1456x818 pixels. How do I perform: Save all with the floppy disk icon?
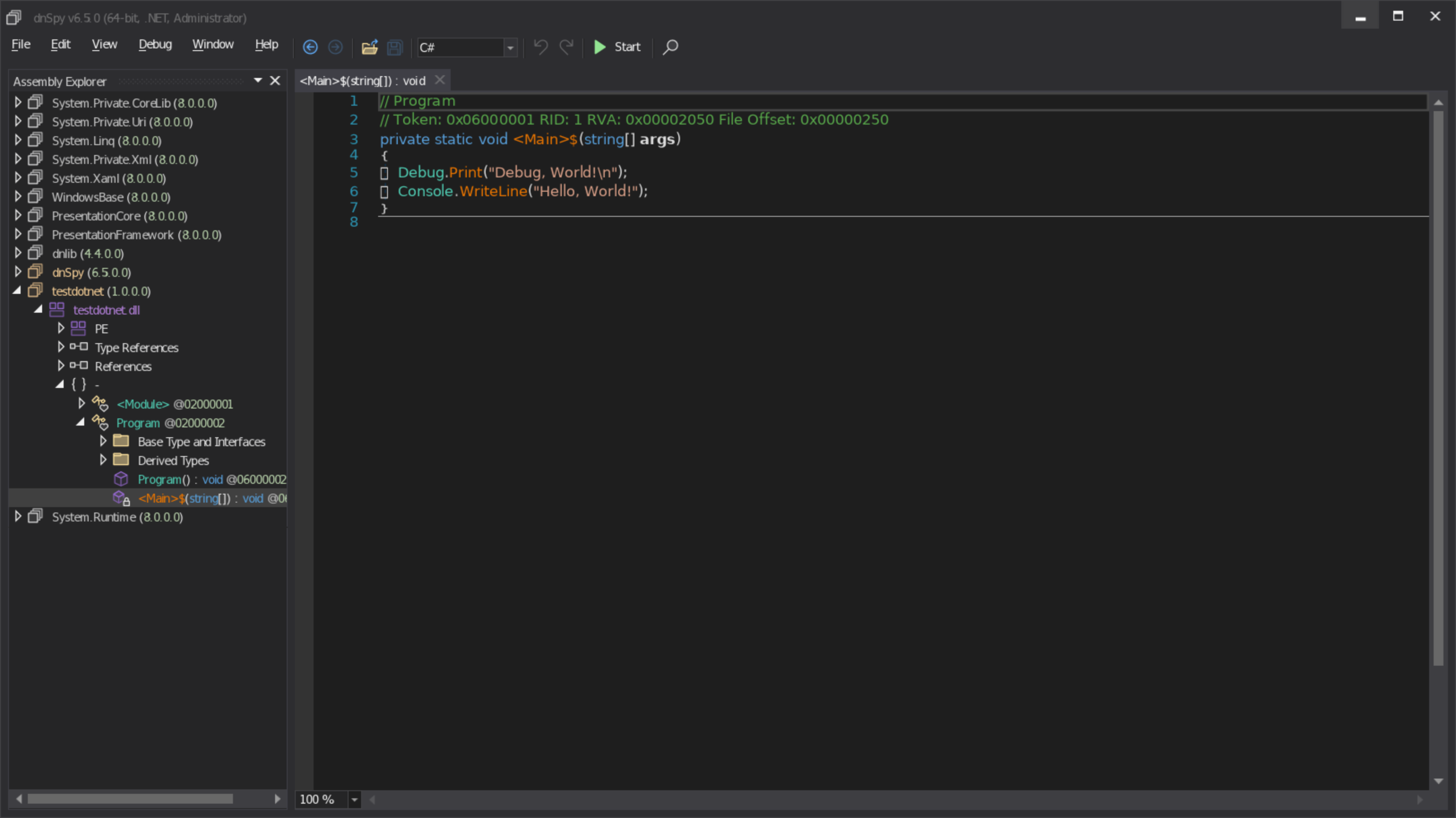pos(395,47)
